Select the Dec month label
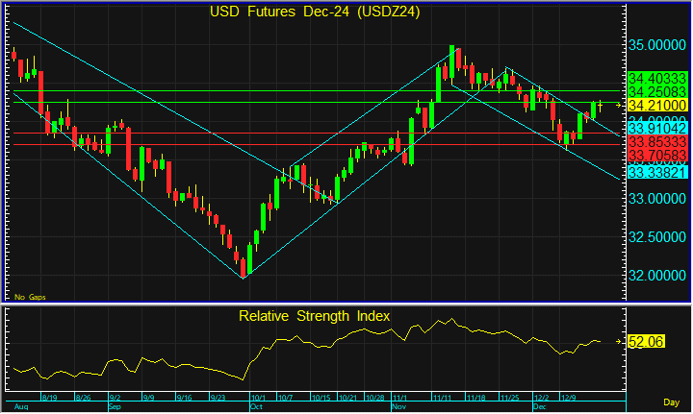This screenshot has height=414, width=693. click(x=539, y=406)
